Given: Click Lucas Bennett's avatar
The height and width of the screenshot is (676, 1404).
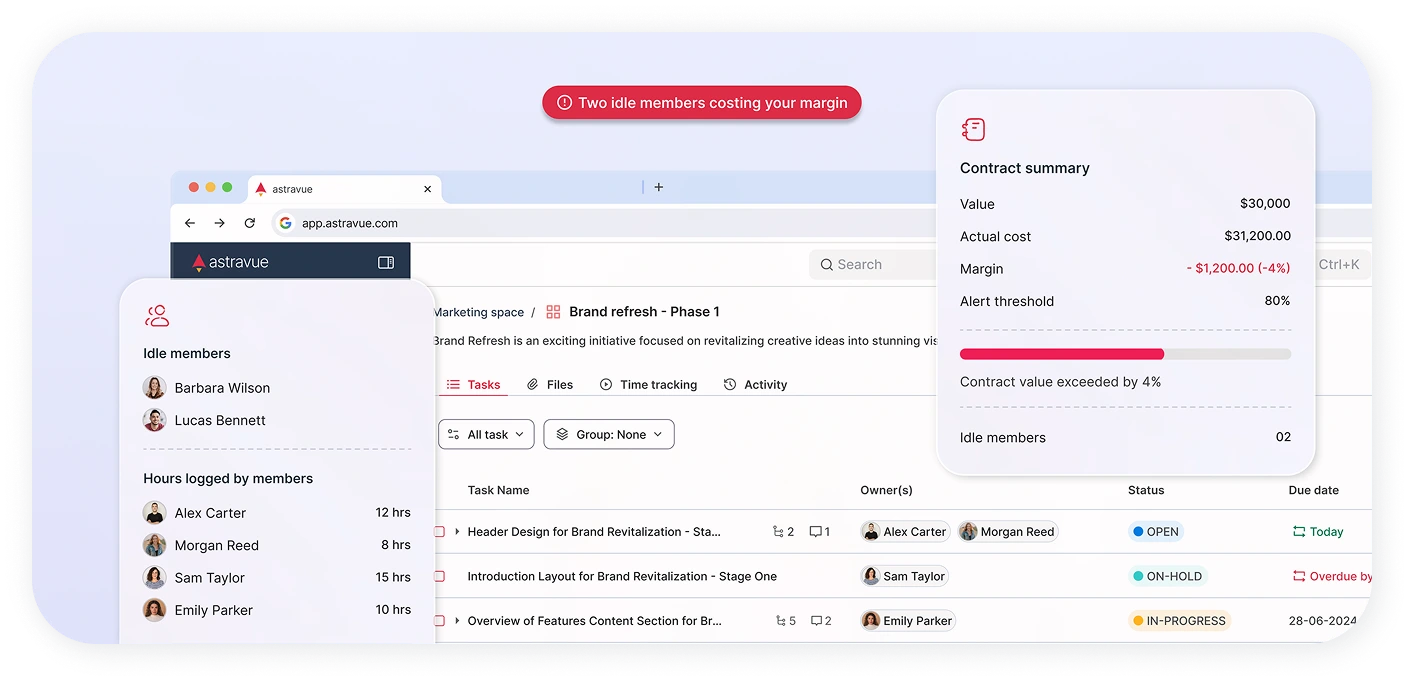Looking at the screenshot, I should [154, 420].
